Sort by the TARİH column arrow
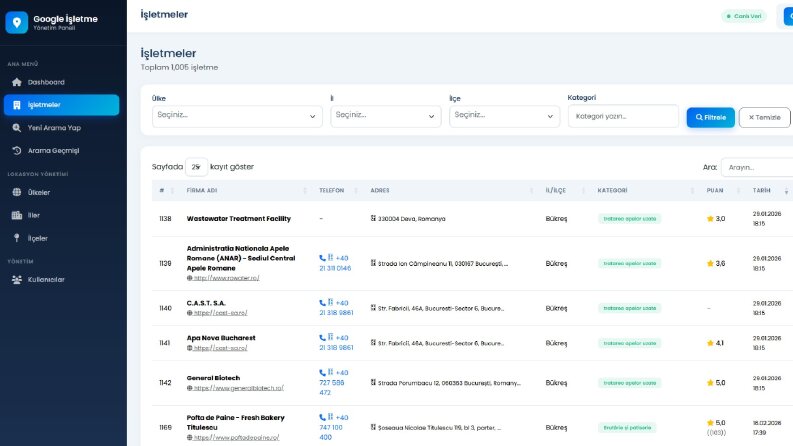Viewport: 793px width, 446px height. pyautogui.click(x=786, y=191)
